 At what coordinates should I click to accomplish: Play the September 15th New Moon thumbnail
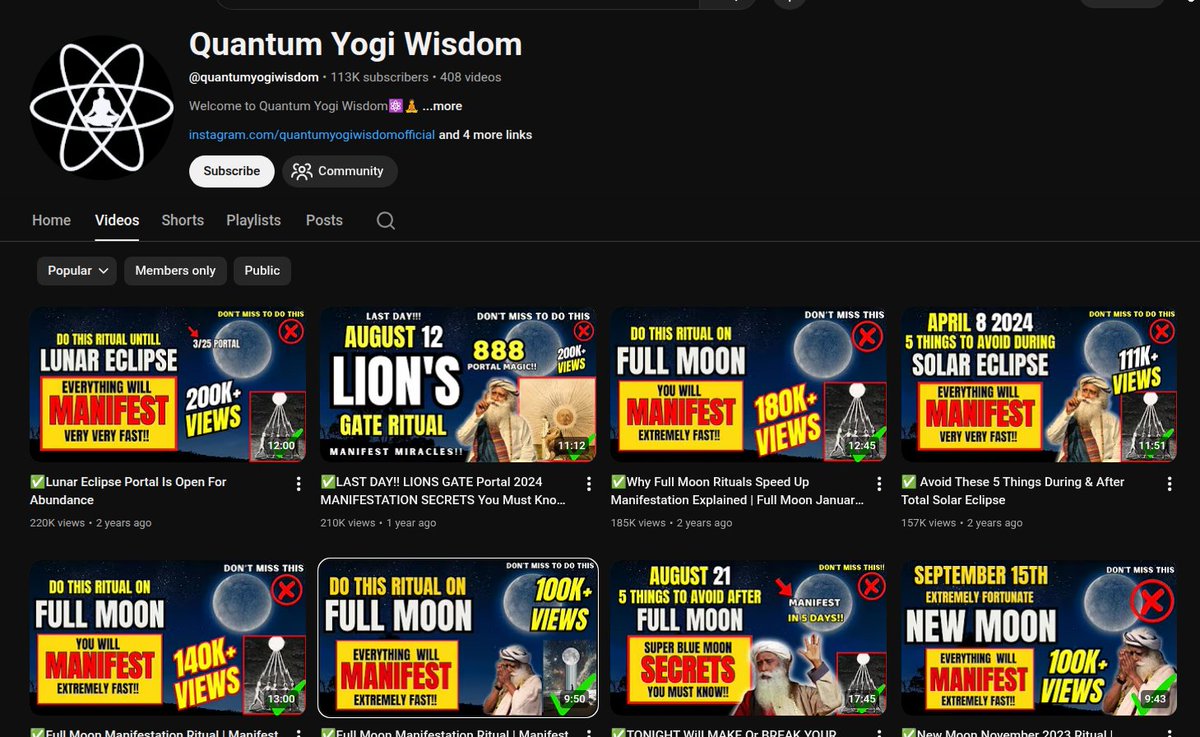tap(1038, 639)
